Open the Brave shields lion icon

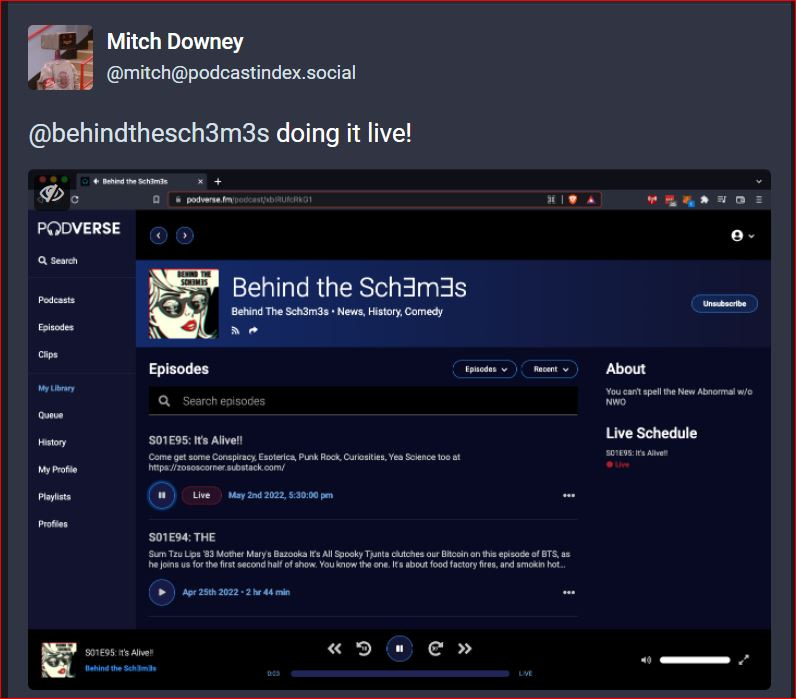pos(573,199)
